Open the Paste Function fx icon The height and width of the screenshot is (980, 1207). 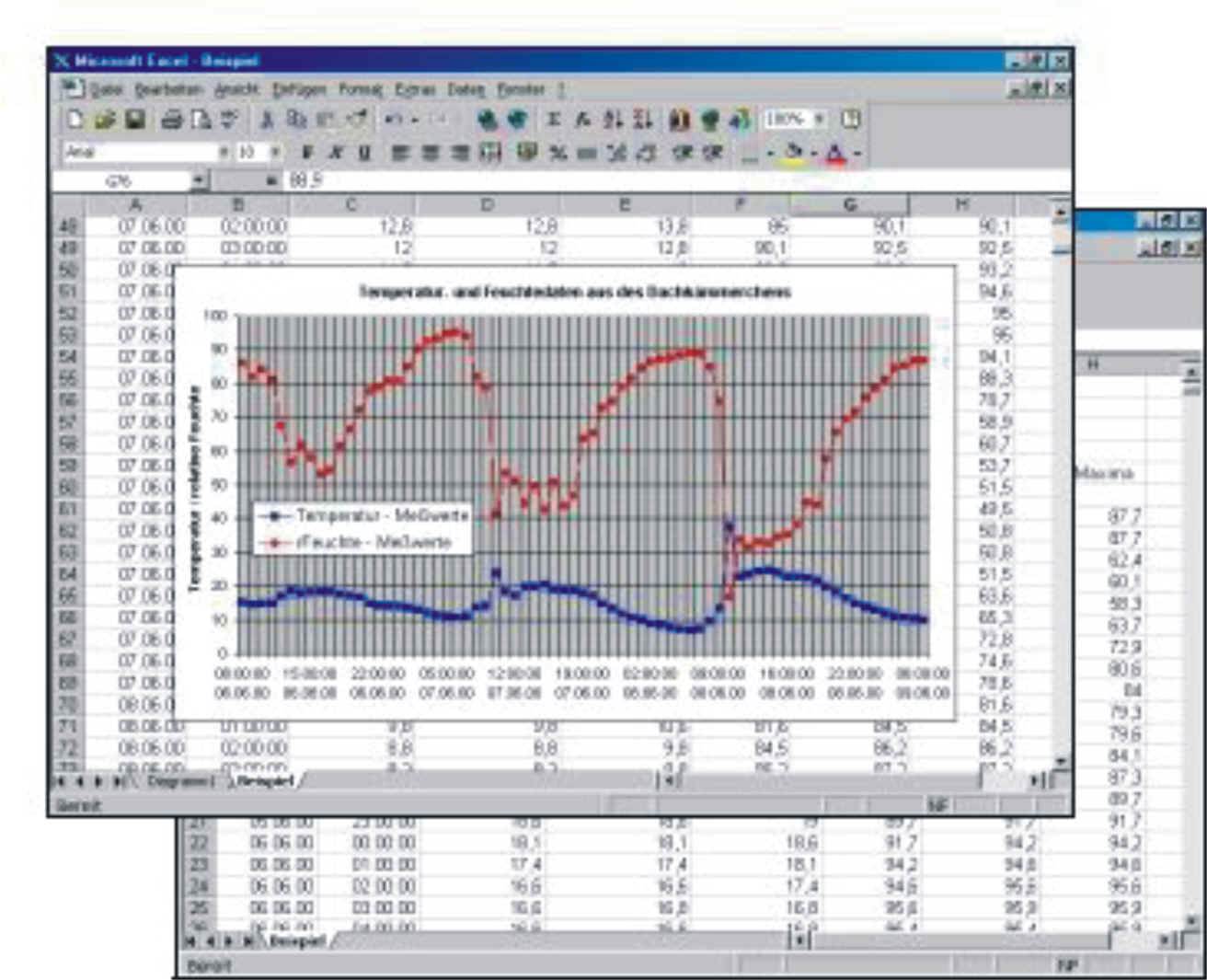pyautogui.click(x=583, y=120)
